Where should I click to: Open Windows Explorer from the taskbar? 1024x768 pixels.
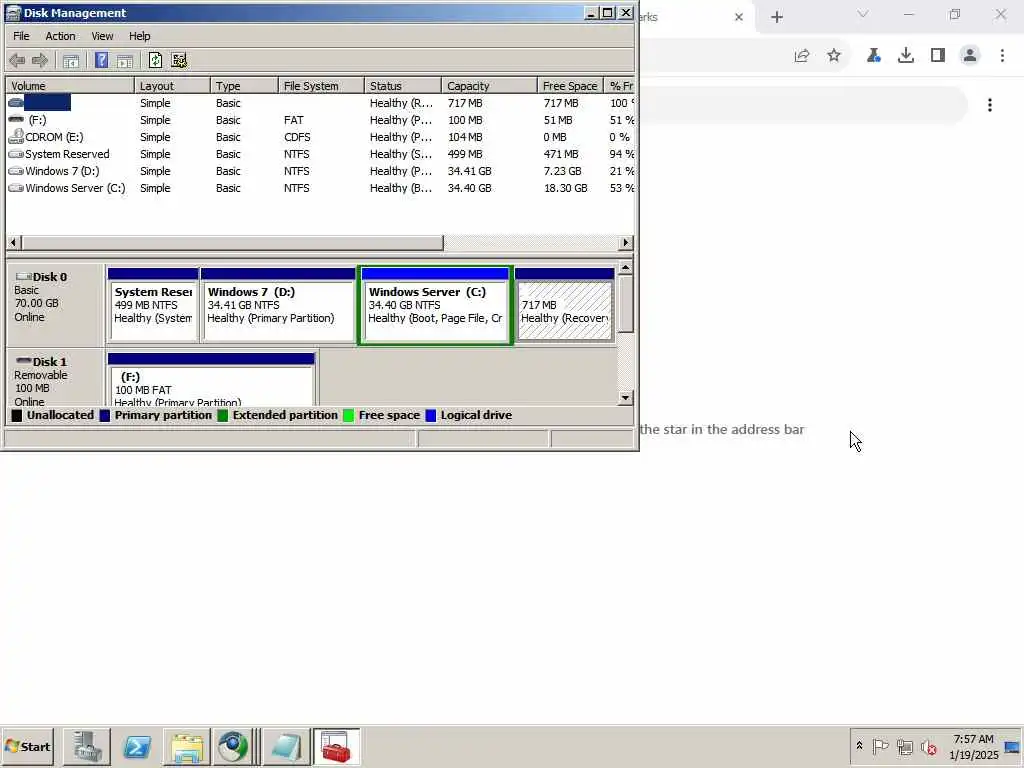[x=186, y=746]
